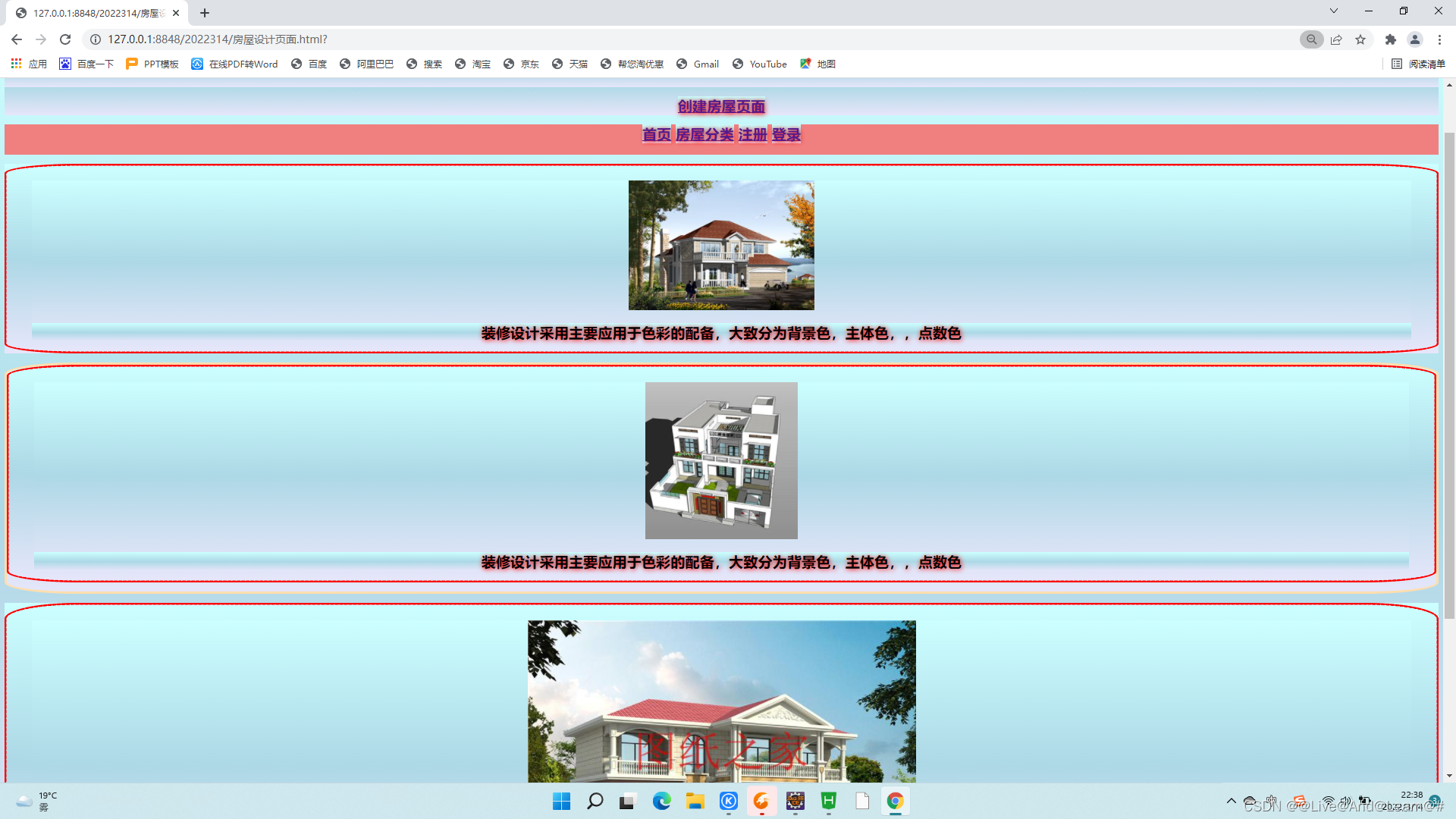Select the 房屋设计页面 browser tab
Image resolution: width=1456 pixels, height=819 pixels.
pyautogui.click(x=91, y=13)
